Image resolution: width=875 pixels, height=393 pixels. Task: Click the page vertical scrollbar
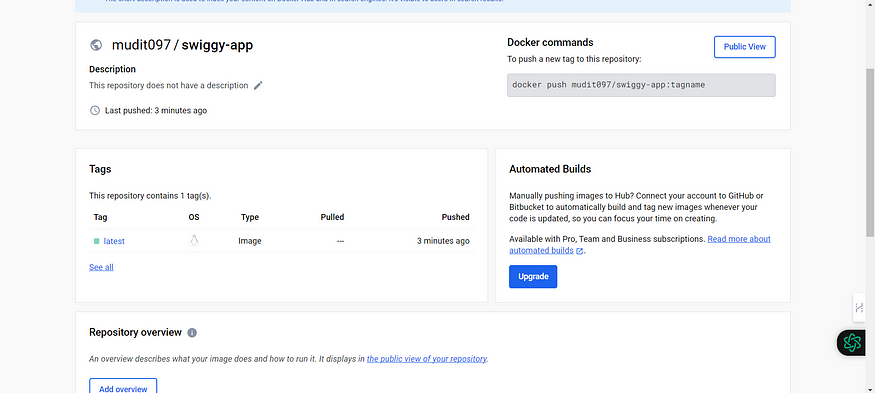click(869, 152)
